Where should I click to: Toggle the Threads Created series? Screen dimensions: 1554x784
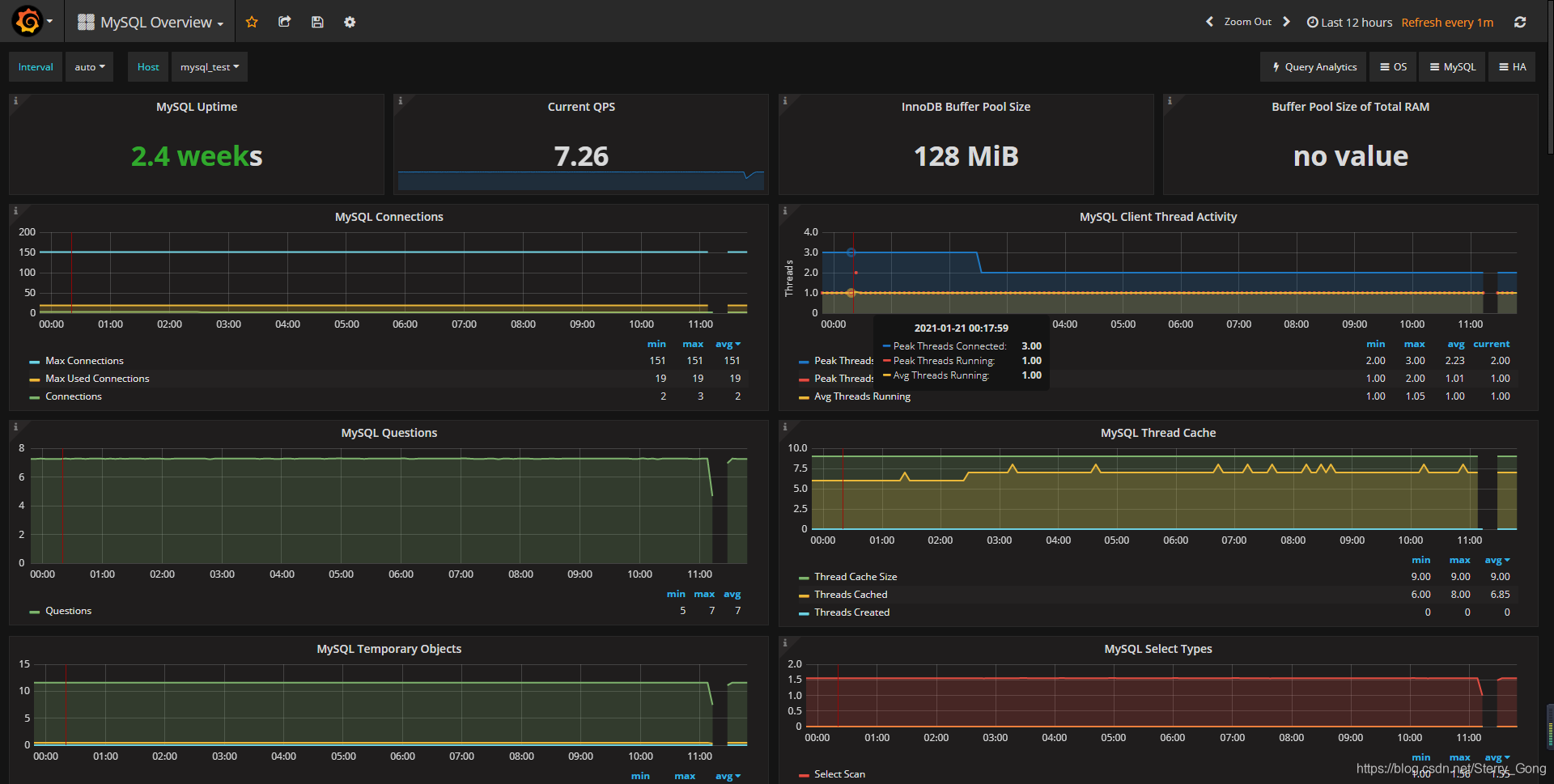point(851,612)
